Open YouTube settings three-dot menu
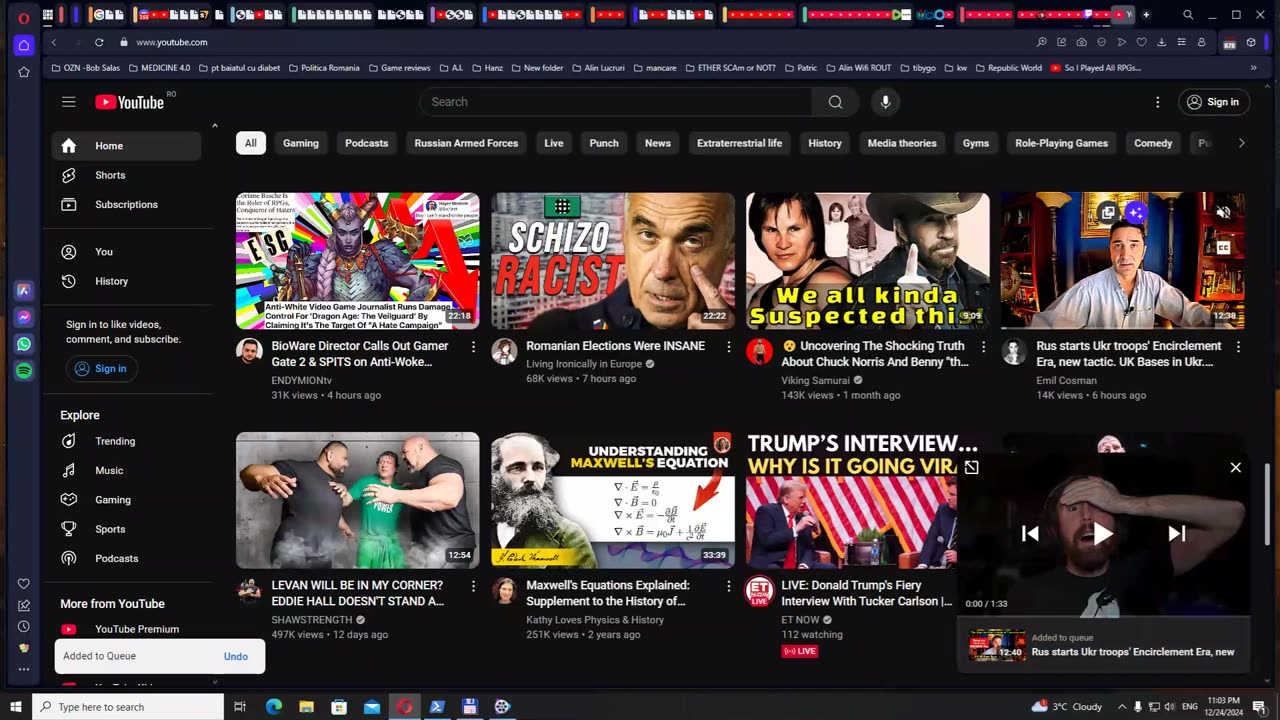 click(x=1157, y=102)
